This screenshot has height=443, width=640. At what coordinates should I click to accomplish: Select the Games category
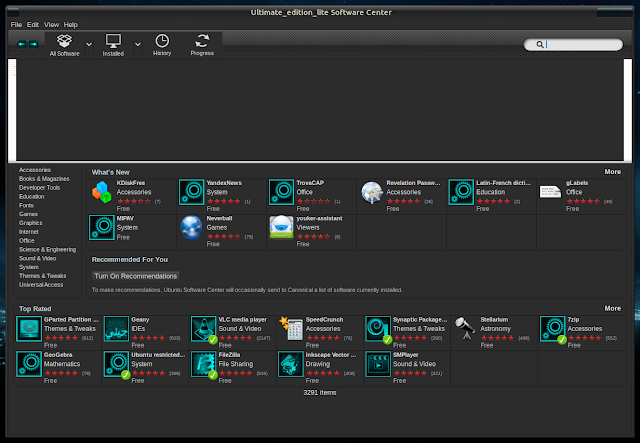click(x=28, y=214)
